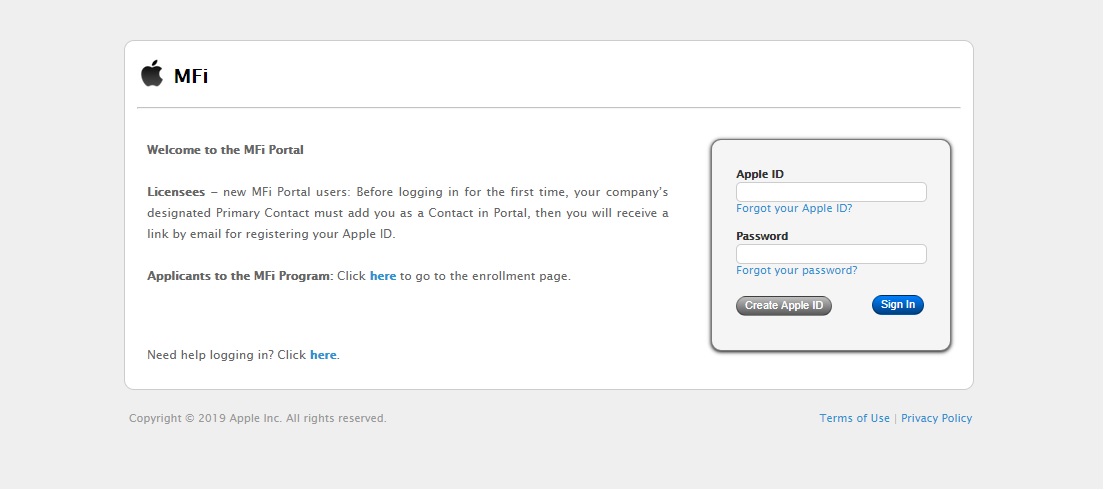Viewport: 1106px width, 490px height.
Task: Focus the Password input field
Action: click(x=830, y=254)
